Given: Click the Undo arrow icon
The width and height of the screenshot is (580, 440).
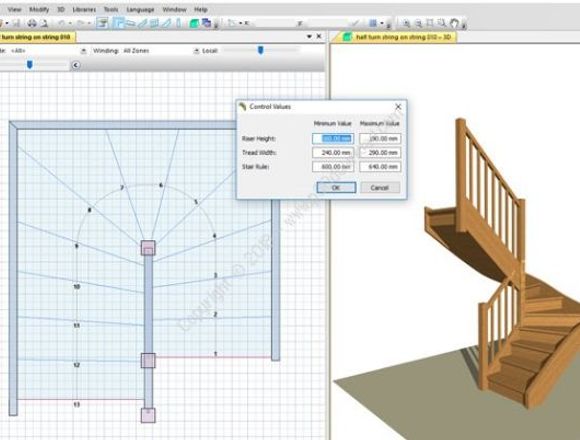Looking at the screenshot, I should (x=62, y=23).
